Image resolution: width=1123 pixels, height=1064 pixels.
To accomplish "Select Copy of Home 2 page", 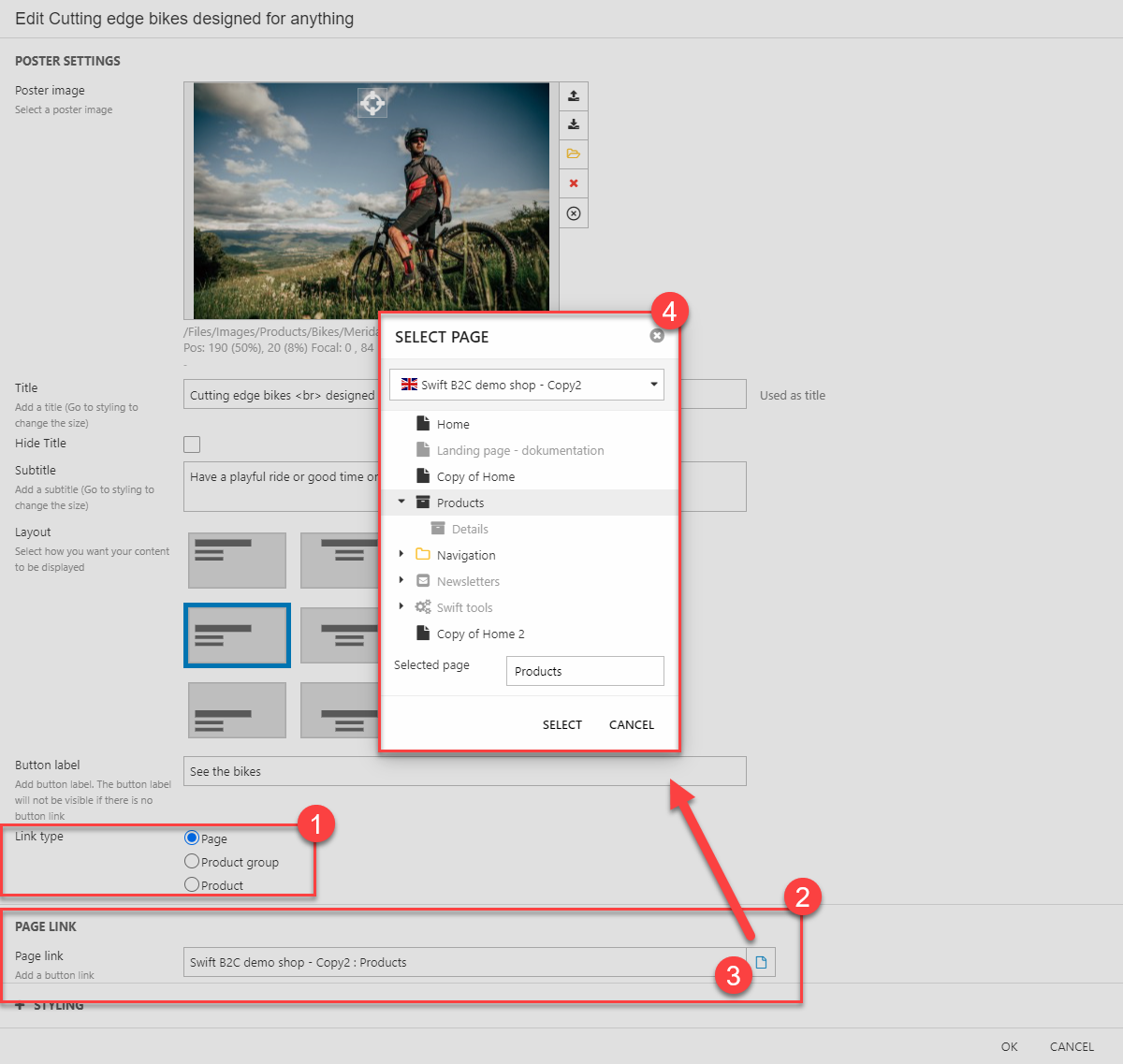I will [480, 634].
